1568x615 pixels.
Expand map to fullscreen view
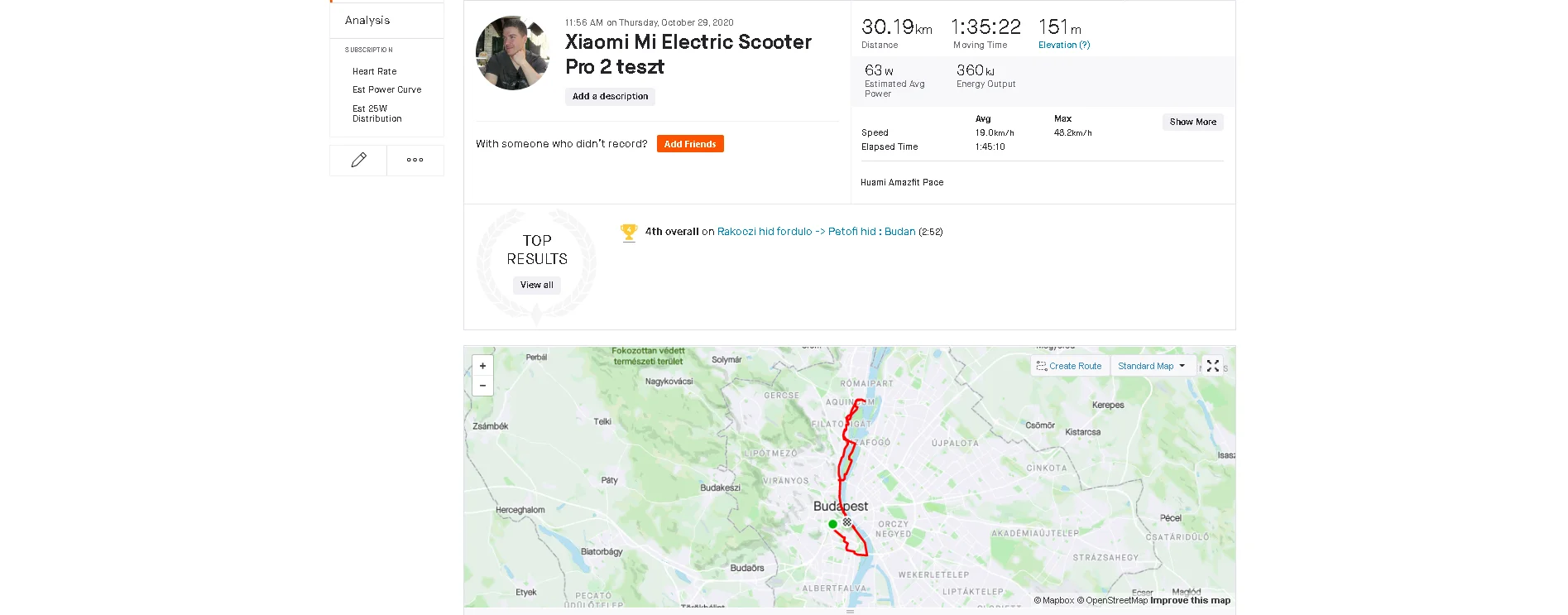pos(1212,366)
